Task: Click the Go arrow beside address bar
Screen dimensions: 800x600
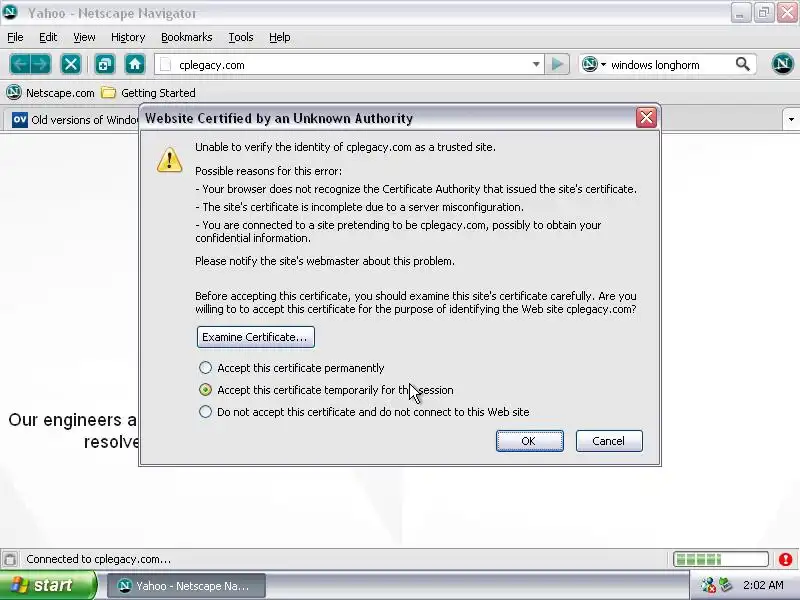Action: 557,65
